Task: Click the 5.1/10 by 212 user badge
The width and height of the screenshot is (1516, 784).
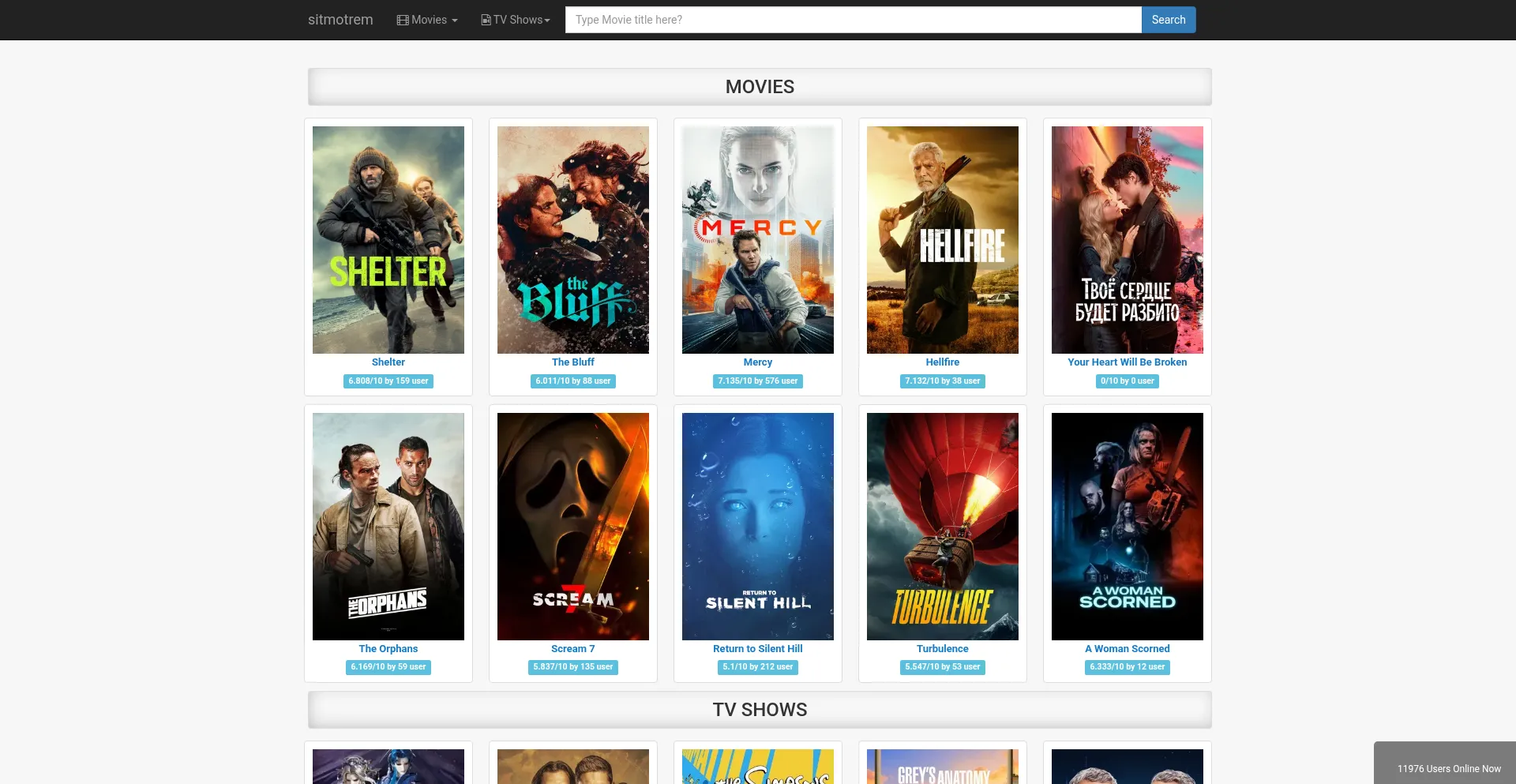Action: pyautogui.click(x=758, y=667)
